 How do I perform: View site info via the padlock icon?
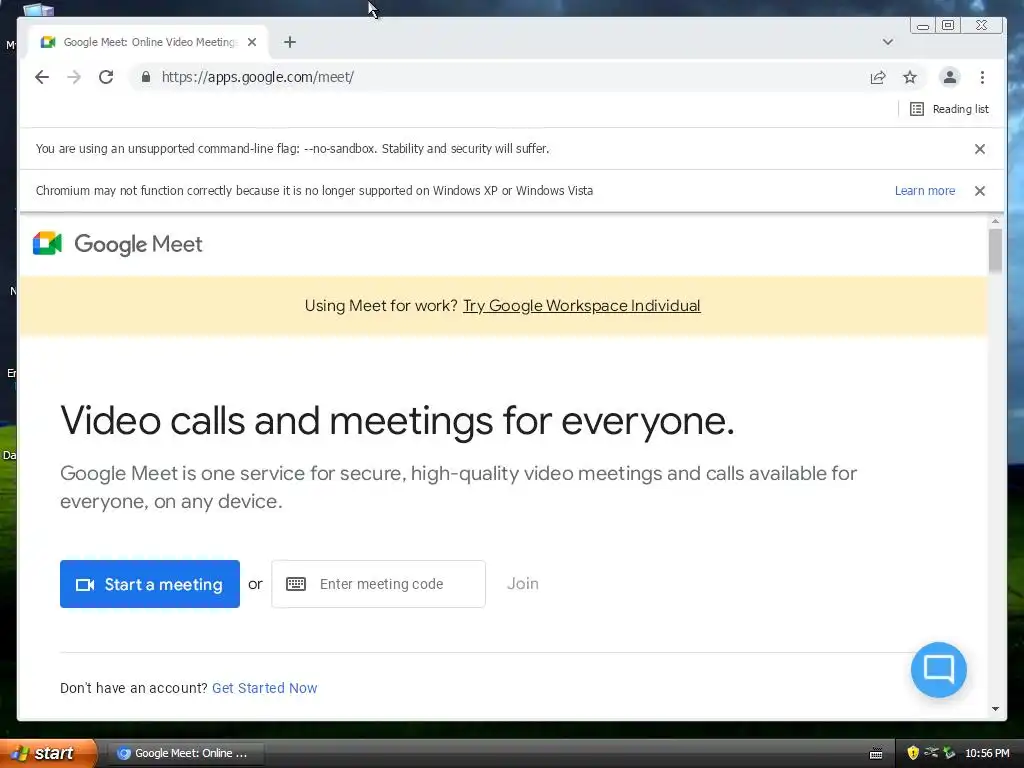(146, 77)
